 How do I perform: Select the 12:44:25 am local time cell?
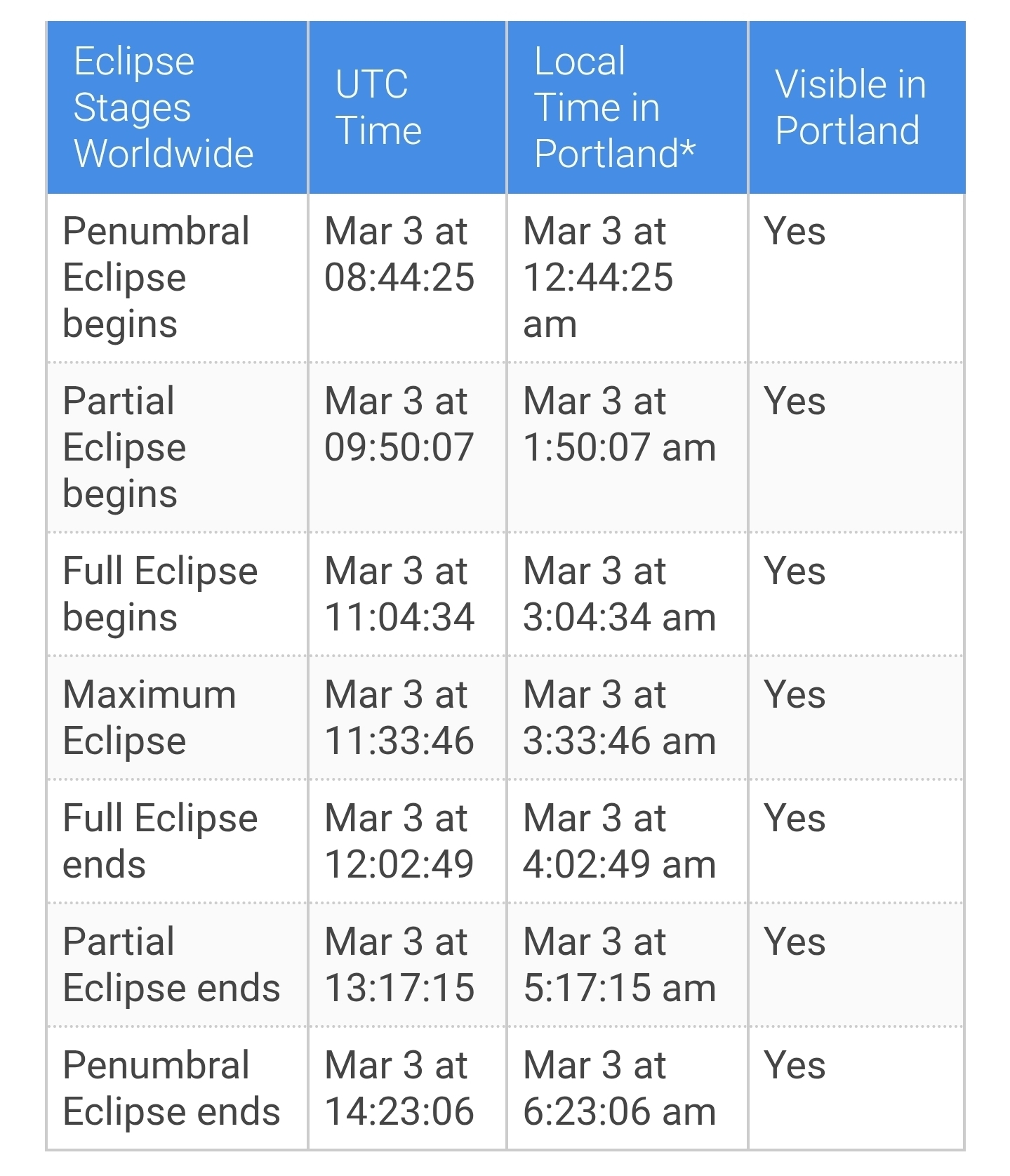tap(598, 277)
